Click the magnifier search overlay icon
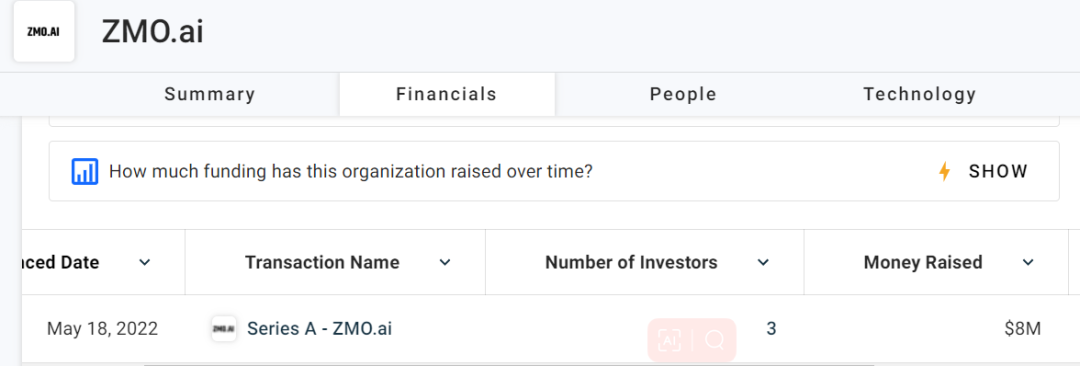Image resolution: width=1080 pixels, height=366 pixels. (x=715, y=340)
